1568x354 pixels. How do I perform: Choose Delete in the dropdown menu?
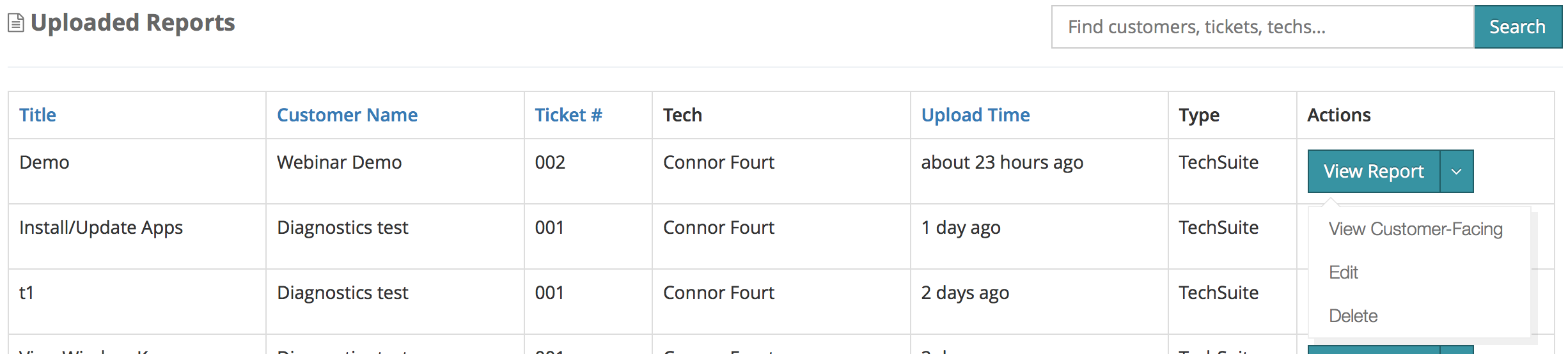[1353, 316]
